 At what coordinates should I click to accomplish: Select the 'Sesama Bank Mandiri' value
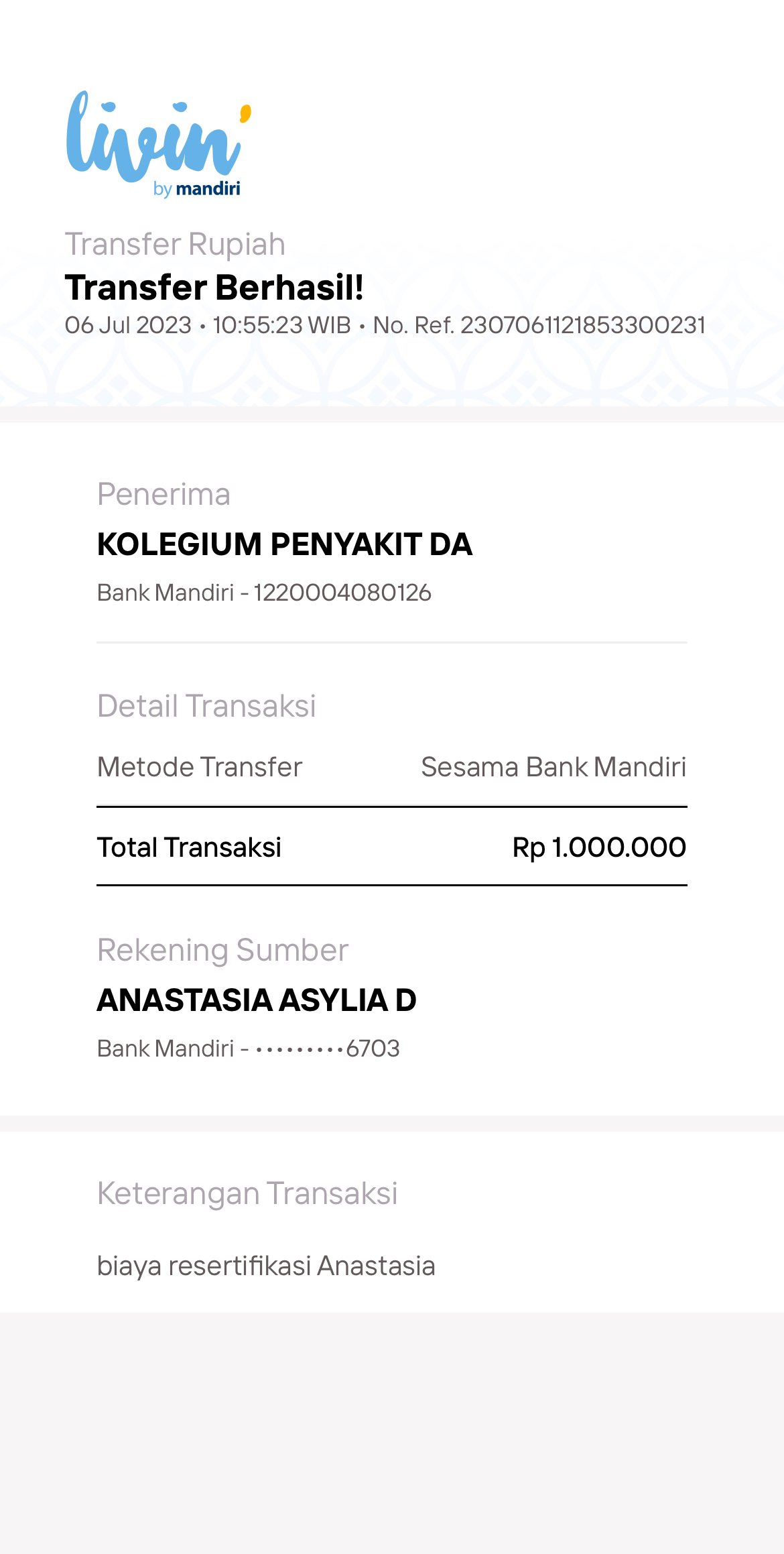[x=553, y=767]
